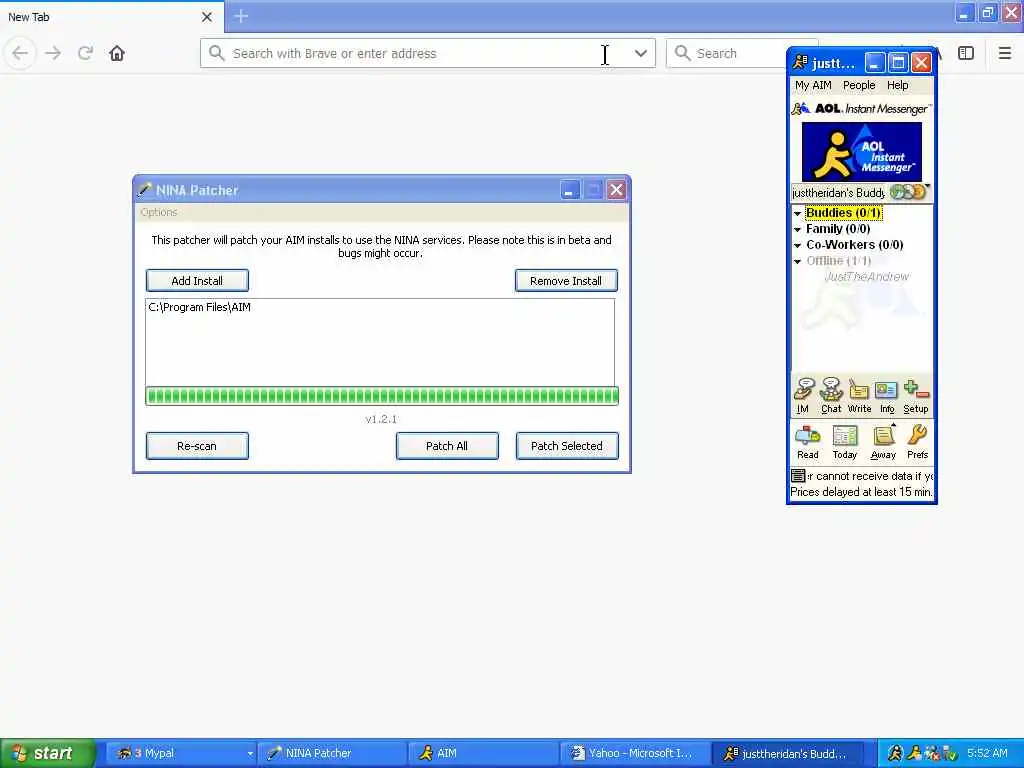Open a new browser tab

(241, 16)
